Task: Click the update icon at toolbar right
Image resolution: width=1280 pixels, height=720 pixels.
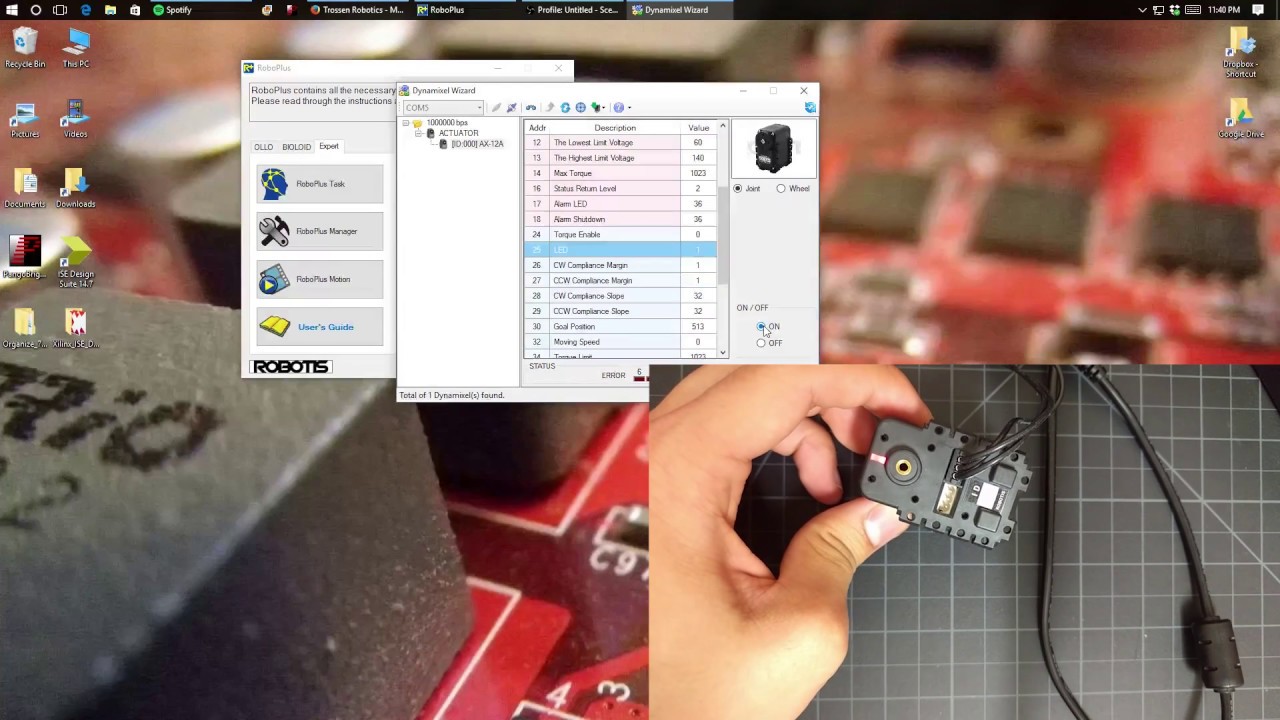Action: click(810, 107)
